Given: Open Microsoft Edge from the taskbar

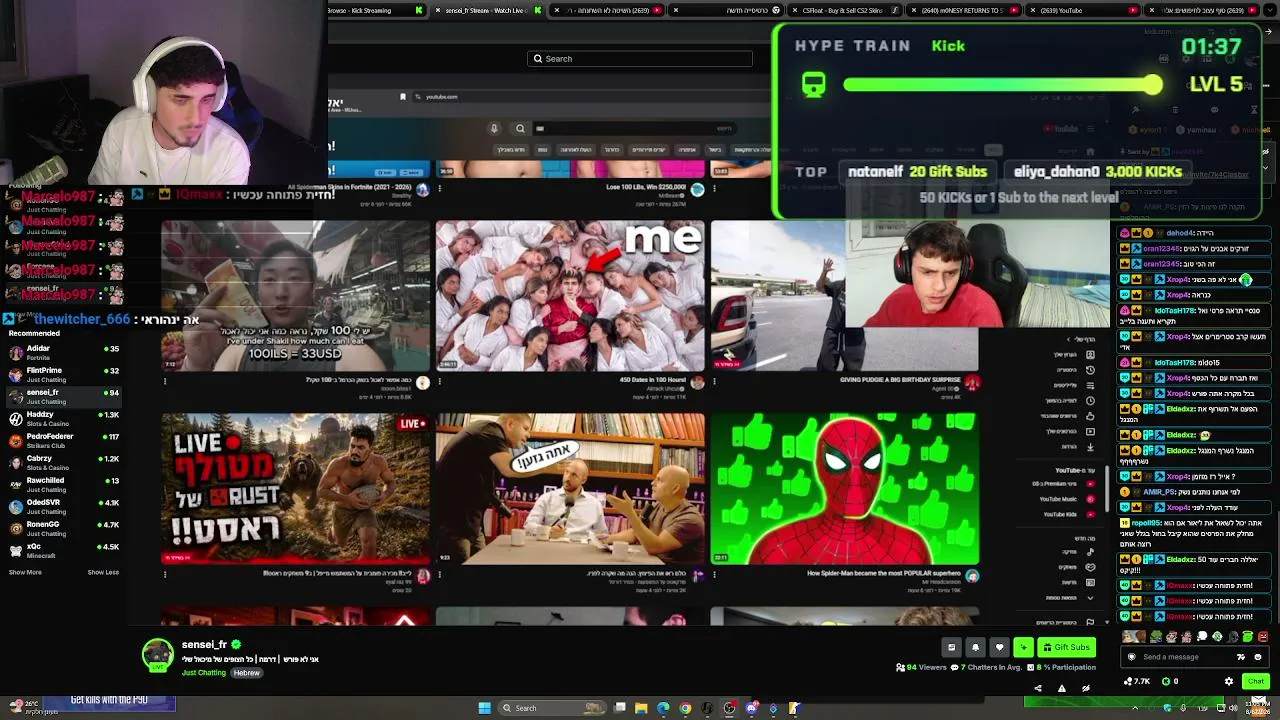Looking at the screenshot, I should 663,708.
